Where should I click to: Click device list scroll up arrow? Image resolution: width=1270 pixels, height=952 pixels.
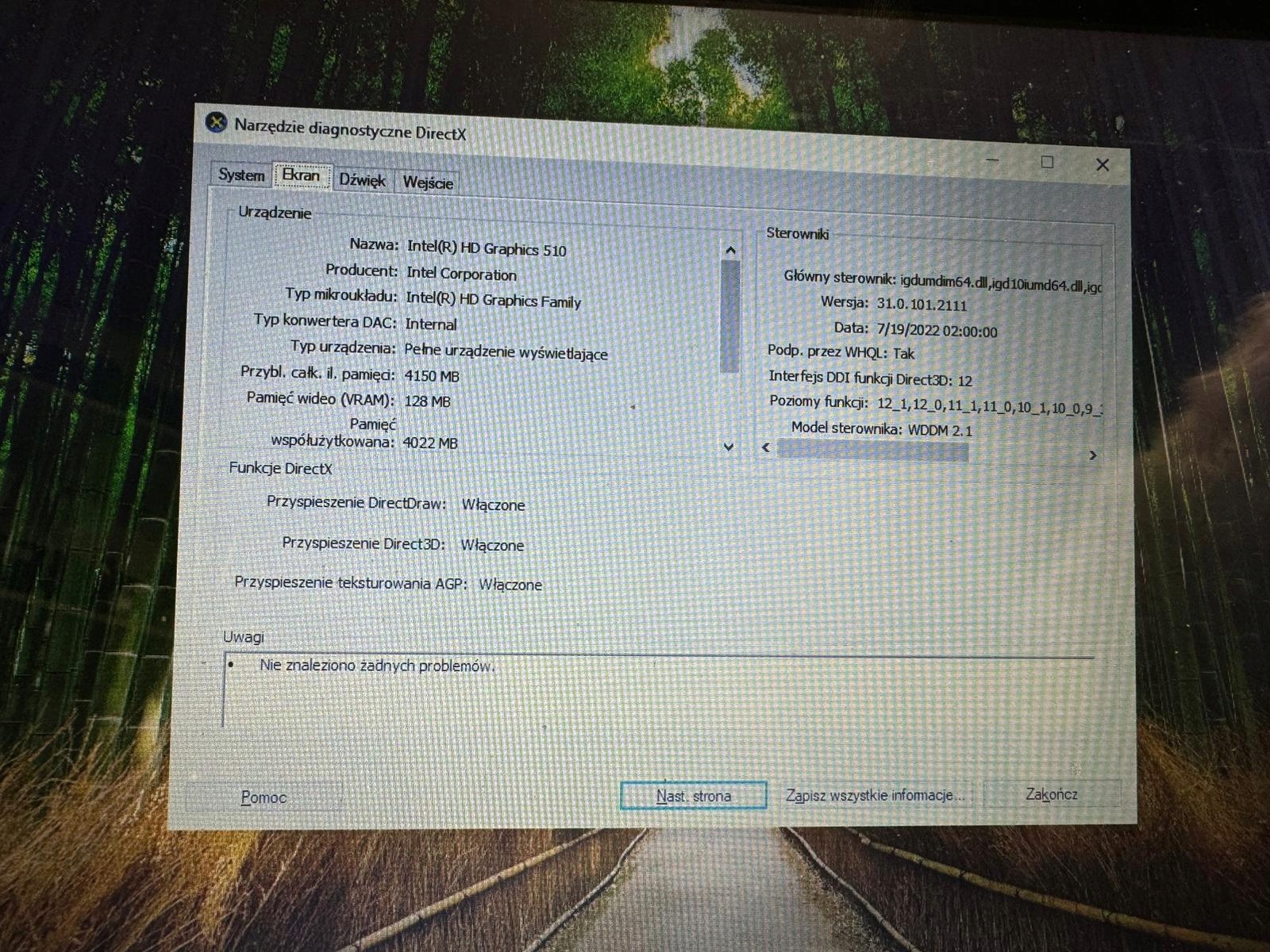[730, 251]
